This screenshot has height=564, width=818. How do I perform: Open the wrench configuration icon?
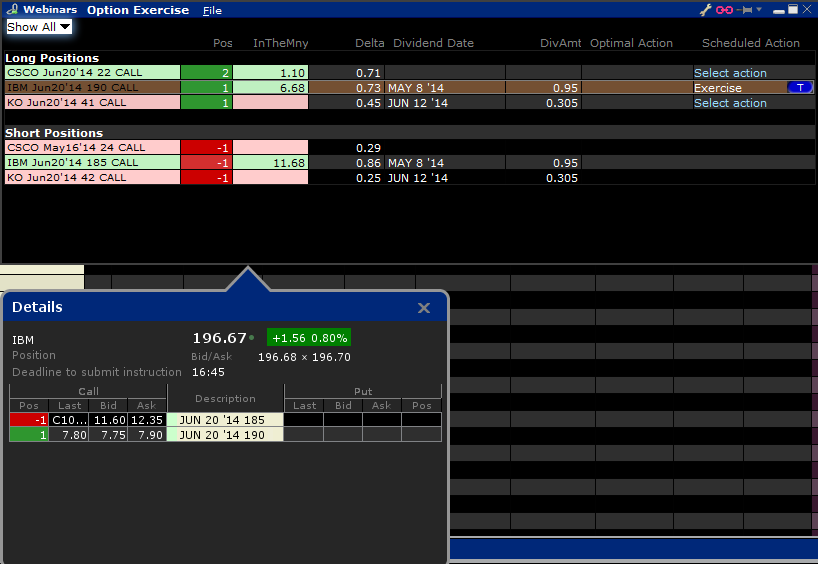point(705,10)
